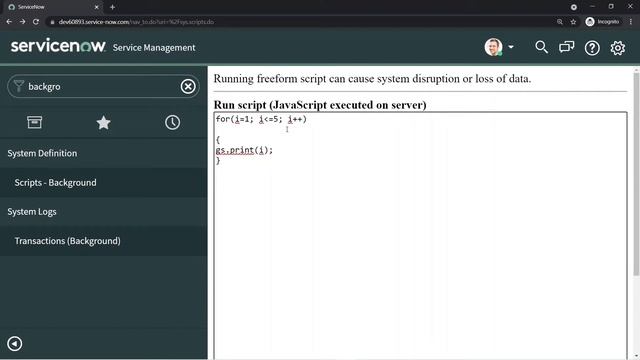Open Scripts - Background module
The height and width of the screenshot is (360, 640).
coord(103,182)
